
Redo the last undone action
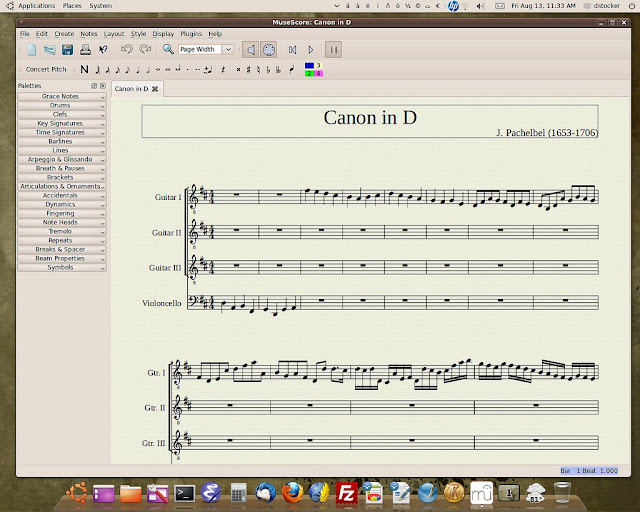145,49
